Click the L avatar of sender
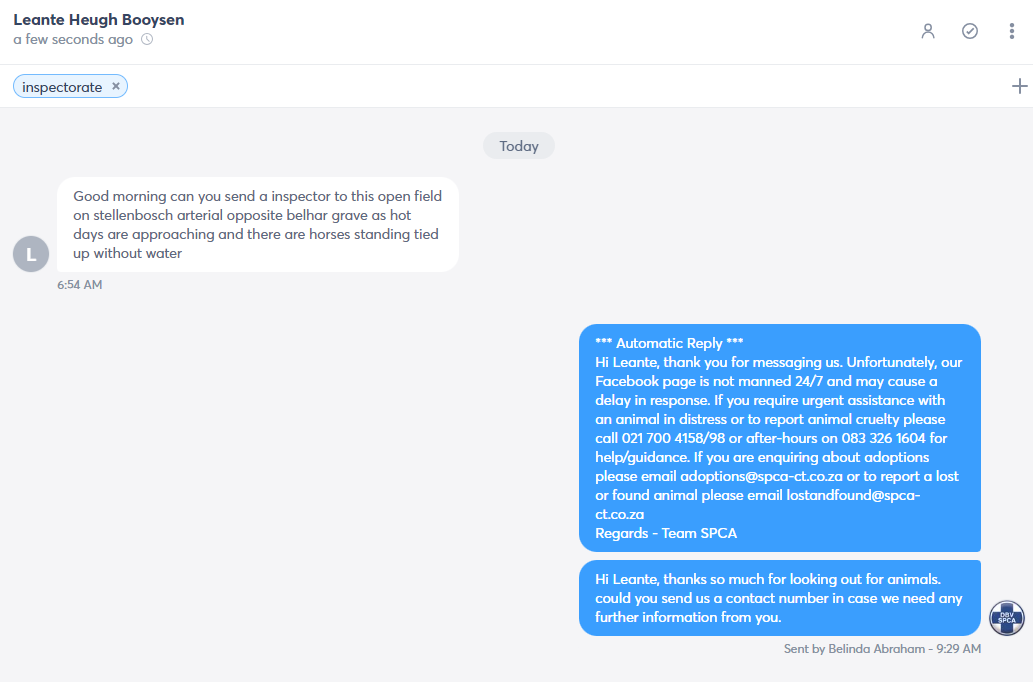This screenshot has width=1033, height=682. coord(31,254)
